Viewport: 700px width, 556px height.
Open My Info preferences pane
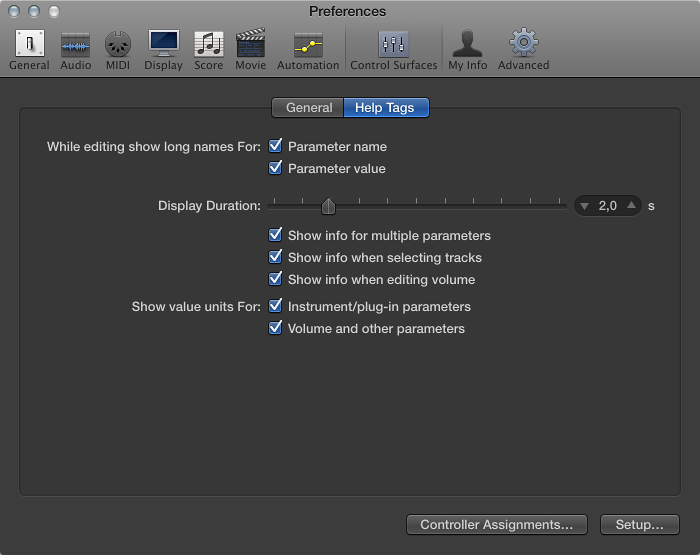467,50
